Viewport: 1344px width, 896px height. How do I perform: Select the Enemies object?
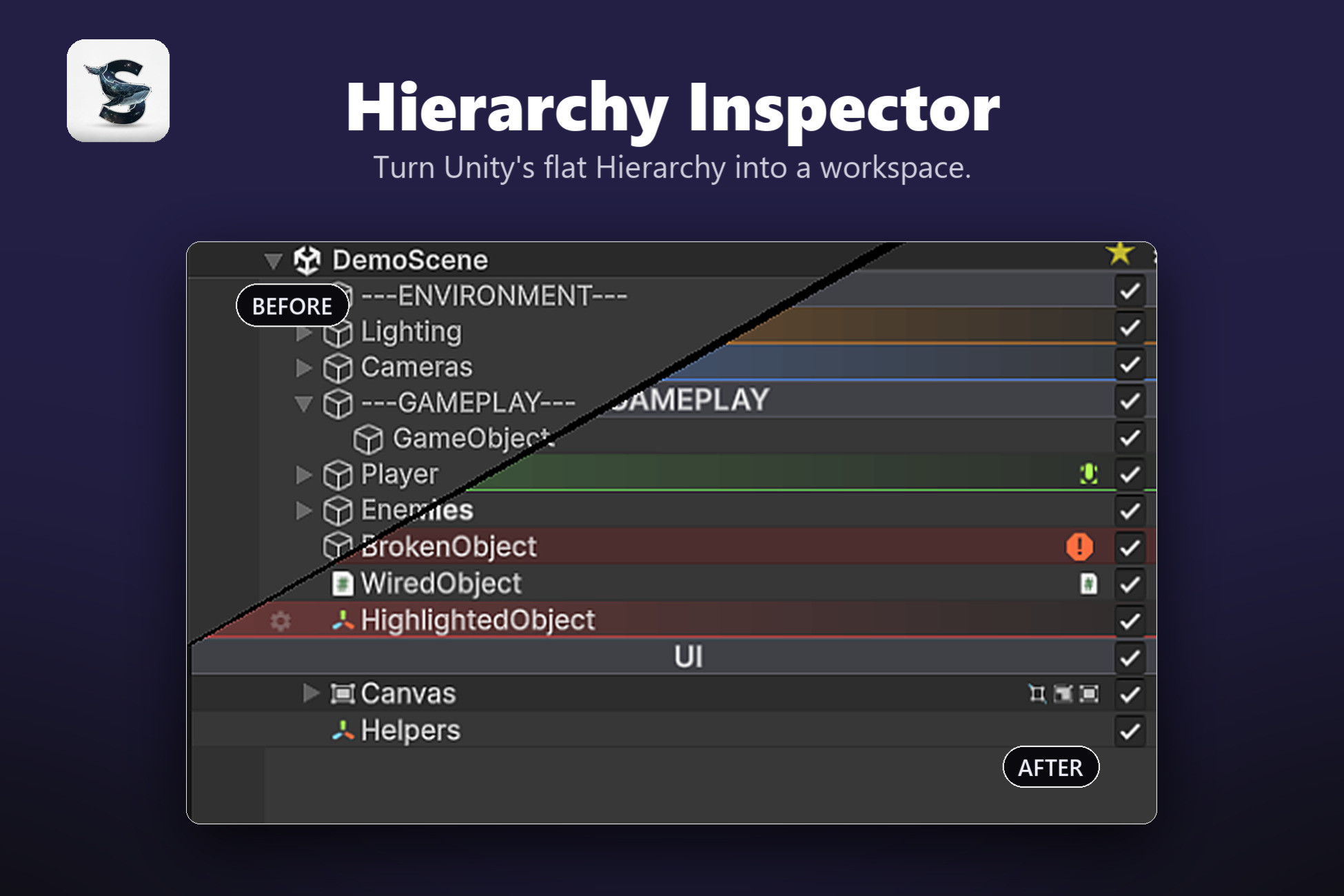pyautogui.click(x=417, y=511)
